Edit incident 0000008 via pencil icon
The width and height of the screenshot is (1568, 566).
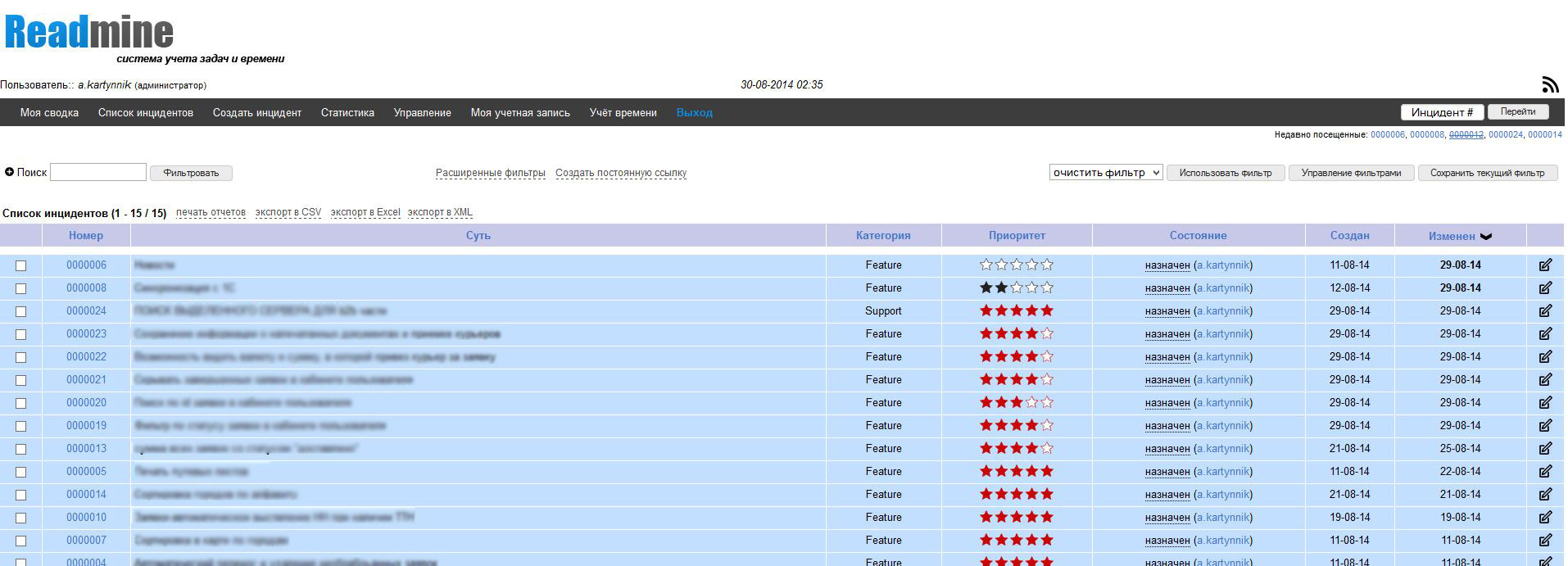coord(1545,288)
